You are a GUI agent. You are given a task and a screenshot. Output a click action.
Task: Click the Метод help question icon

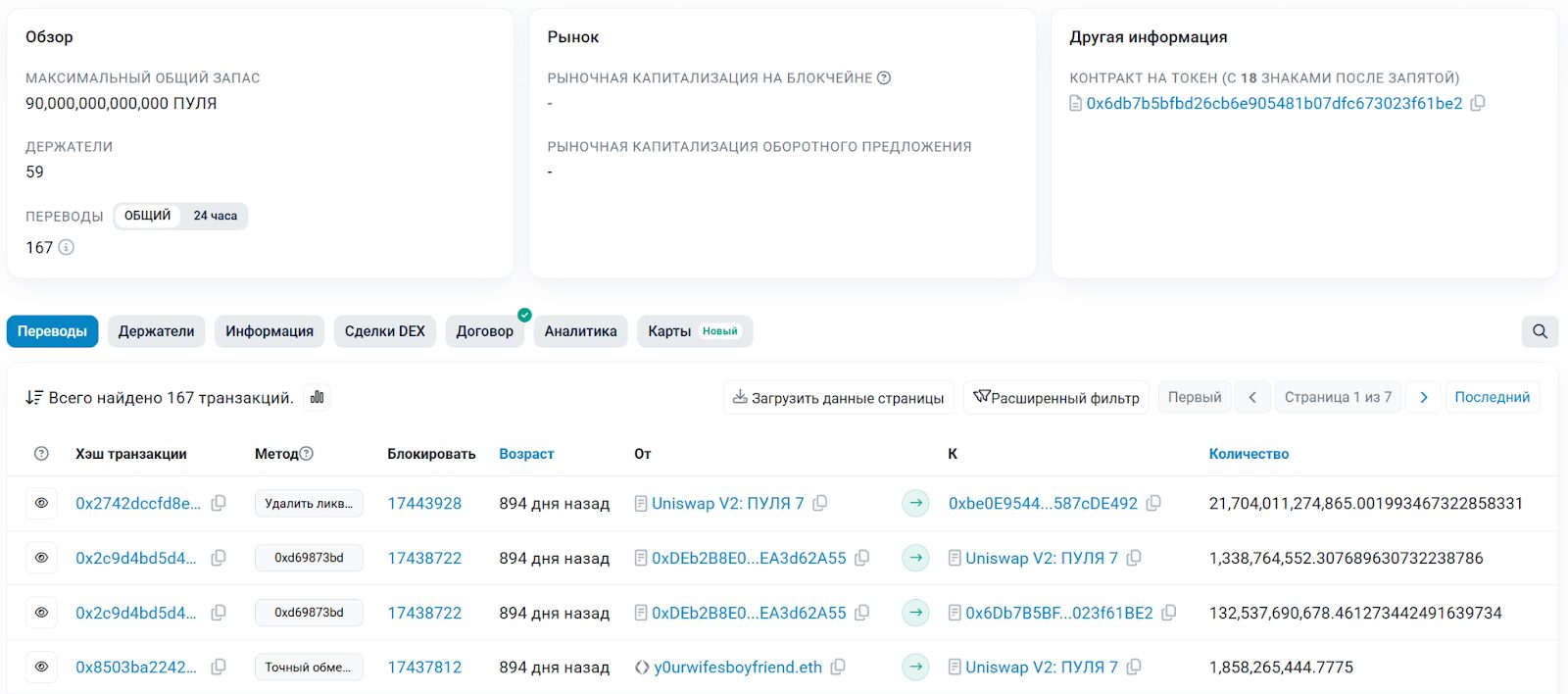[306, 454]
